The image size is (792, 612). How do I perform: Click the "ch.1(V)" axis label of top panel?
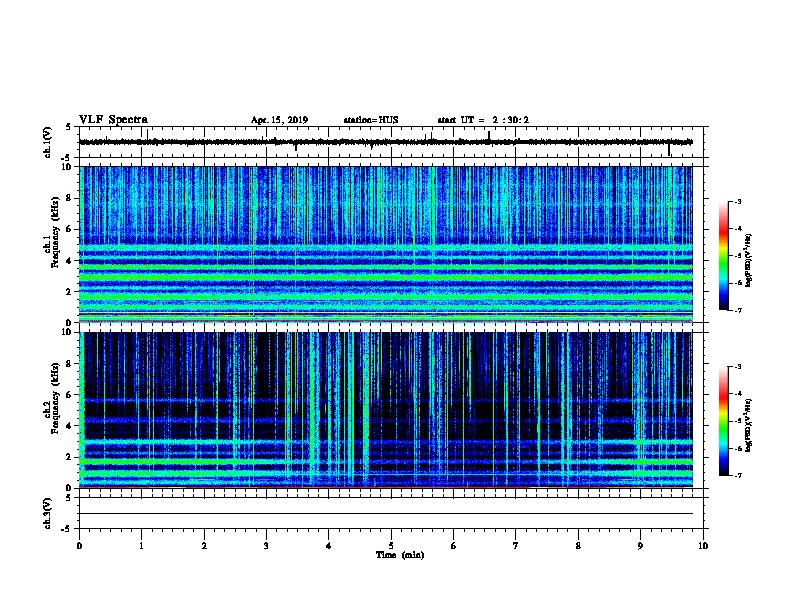coord(47,142)
